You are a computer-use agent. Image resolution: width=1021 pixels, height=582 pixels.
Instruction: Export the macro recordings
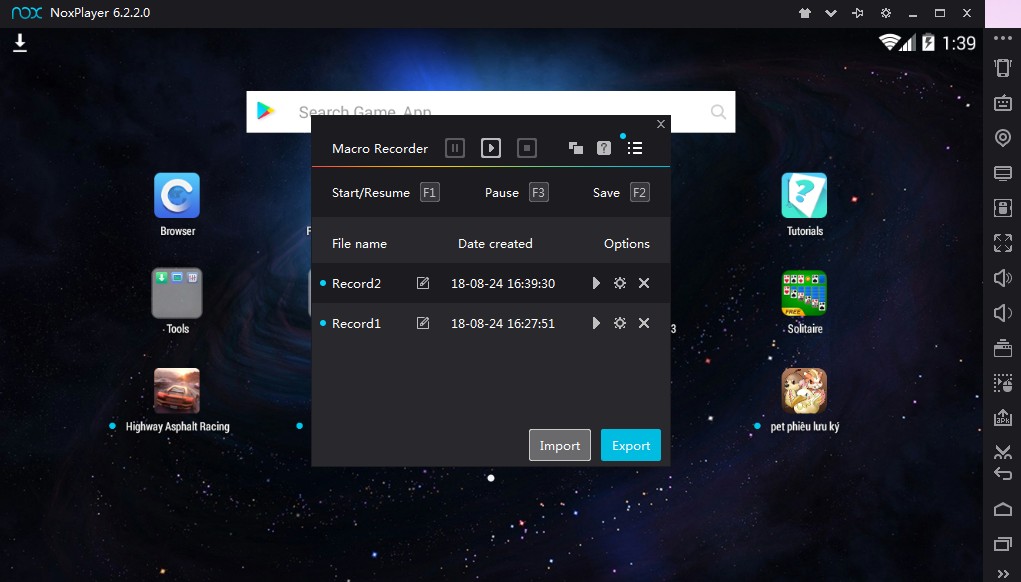pos(631,445)
